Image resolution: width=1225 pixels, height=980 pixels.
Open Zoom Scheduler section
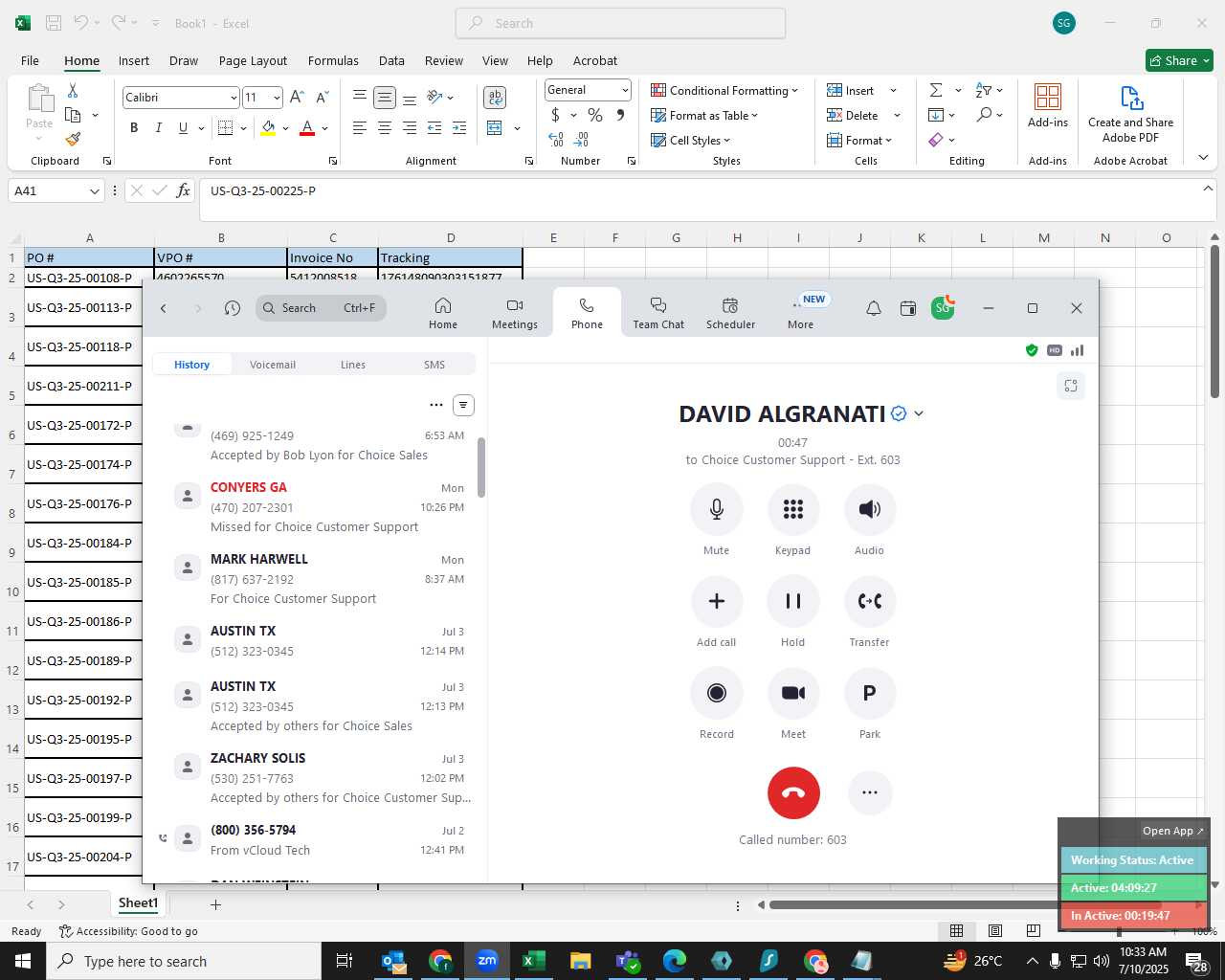(x=730, y=313)
